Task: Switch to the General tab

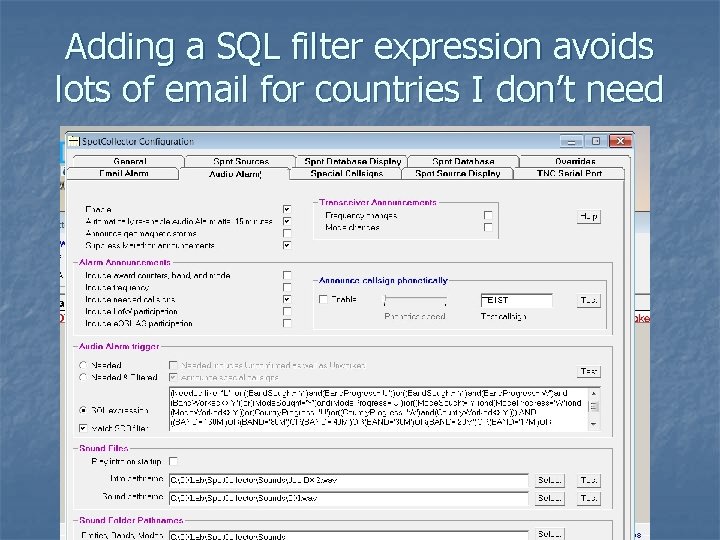Action: point(129,161)
